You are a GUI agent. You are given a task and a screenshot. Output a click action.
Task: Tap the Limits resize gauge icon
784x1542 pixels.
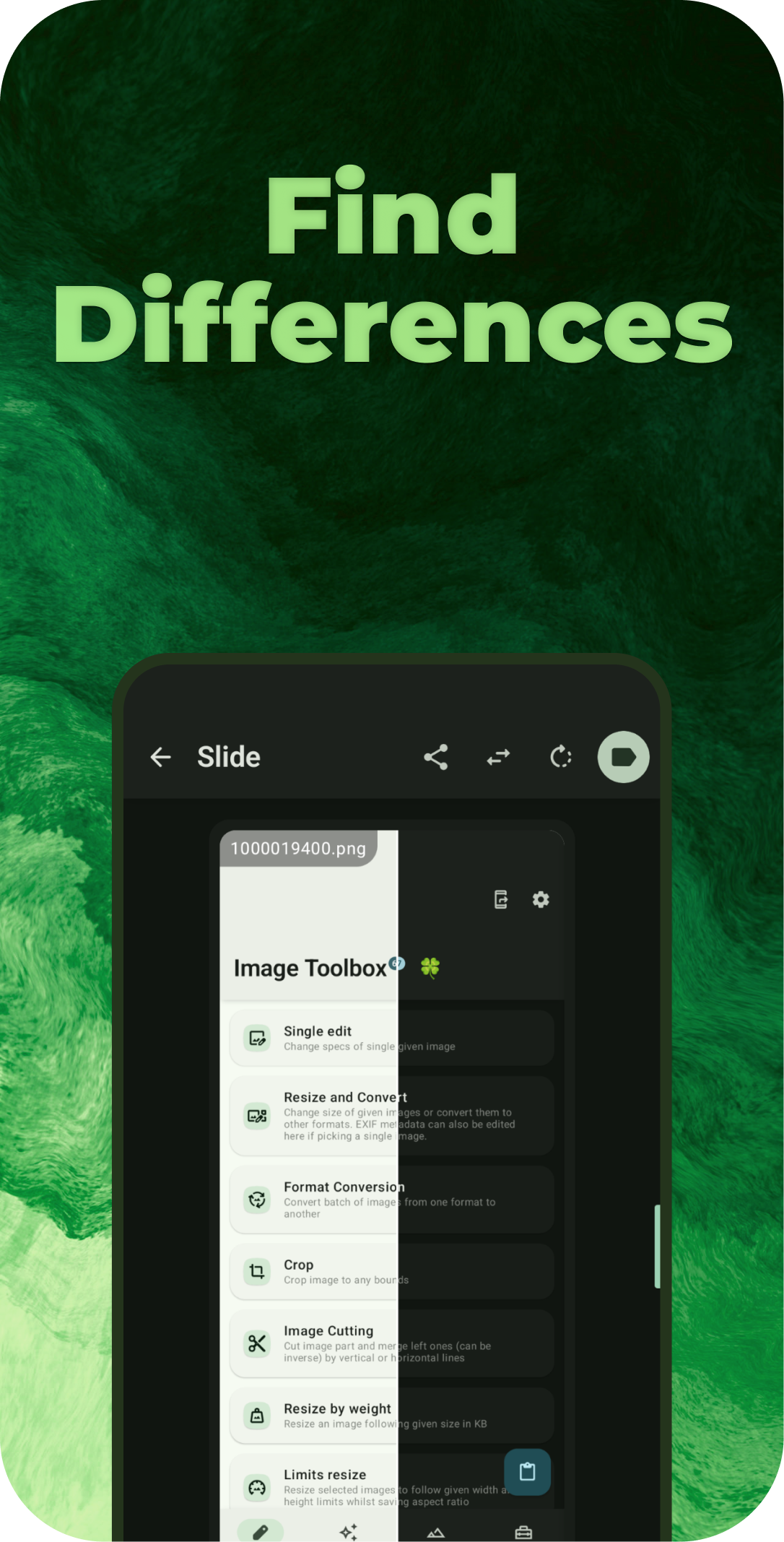[257, 1487]
